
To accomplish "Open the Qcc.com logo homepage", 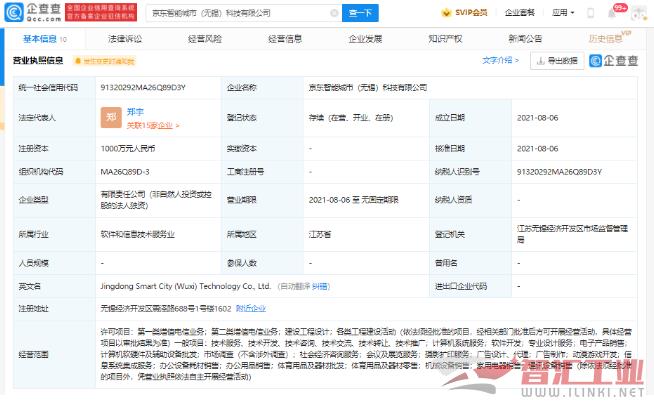I will click(33, 13).
